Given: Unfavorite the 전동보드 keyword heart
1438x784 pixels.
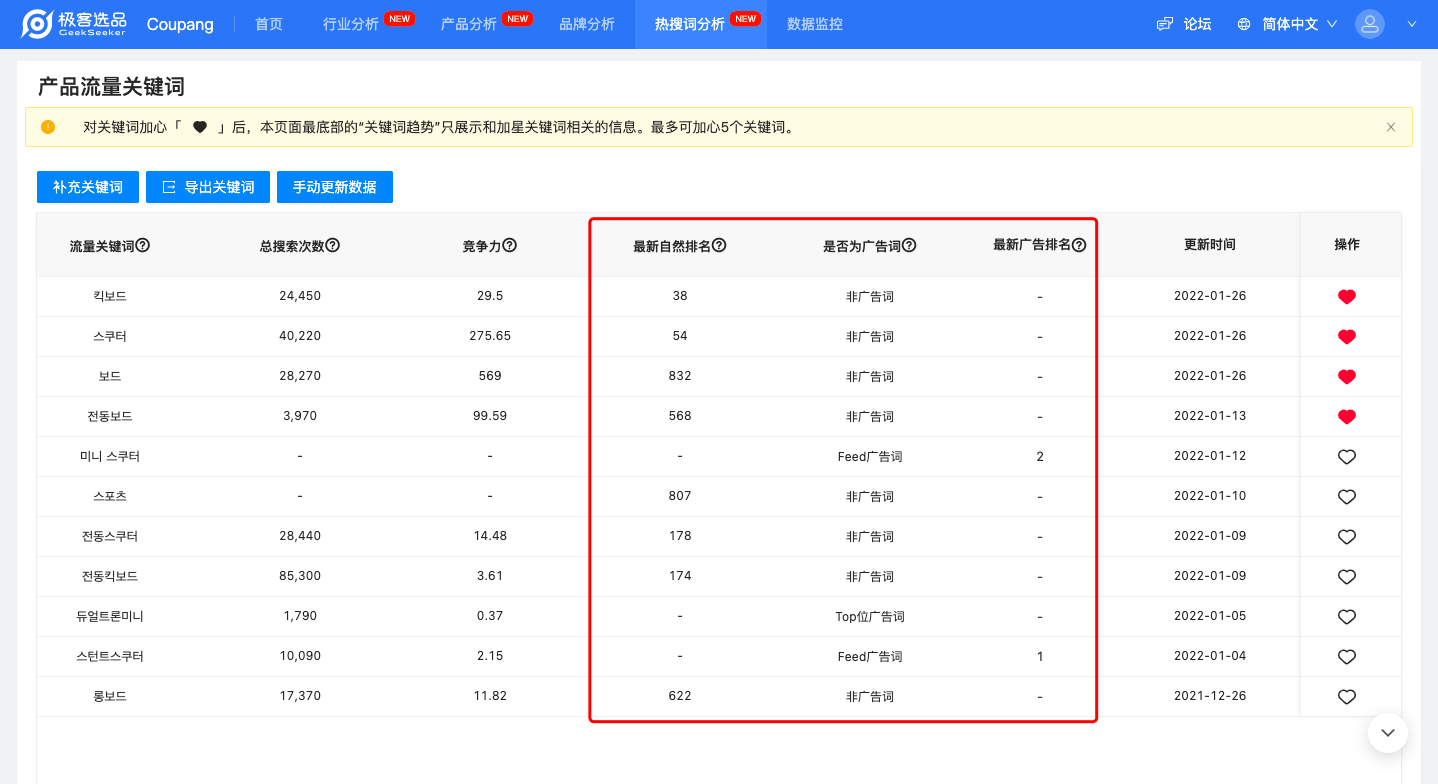Looking at the screenshot, I should (1347, 417).
